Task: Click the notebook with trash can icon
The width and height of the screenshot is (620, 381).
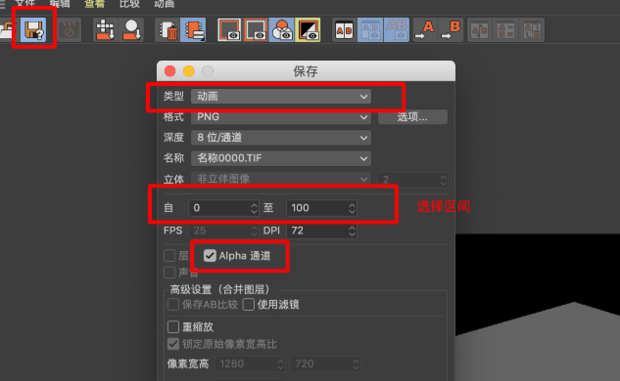Action: pos(167,30)
